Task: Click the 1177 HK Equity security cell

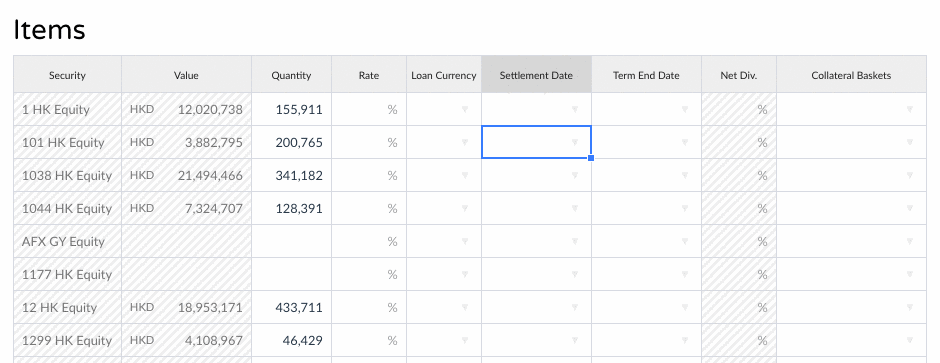Action: tap(67, 274)
